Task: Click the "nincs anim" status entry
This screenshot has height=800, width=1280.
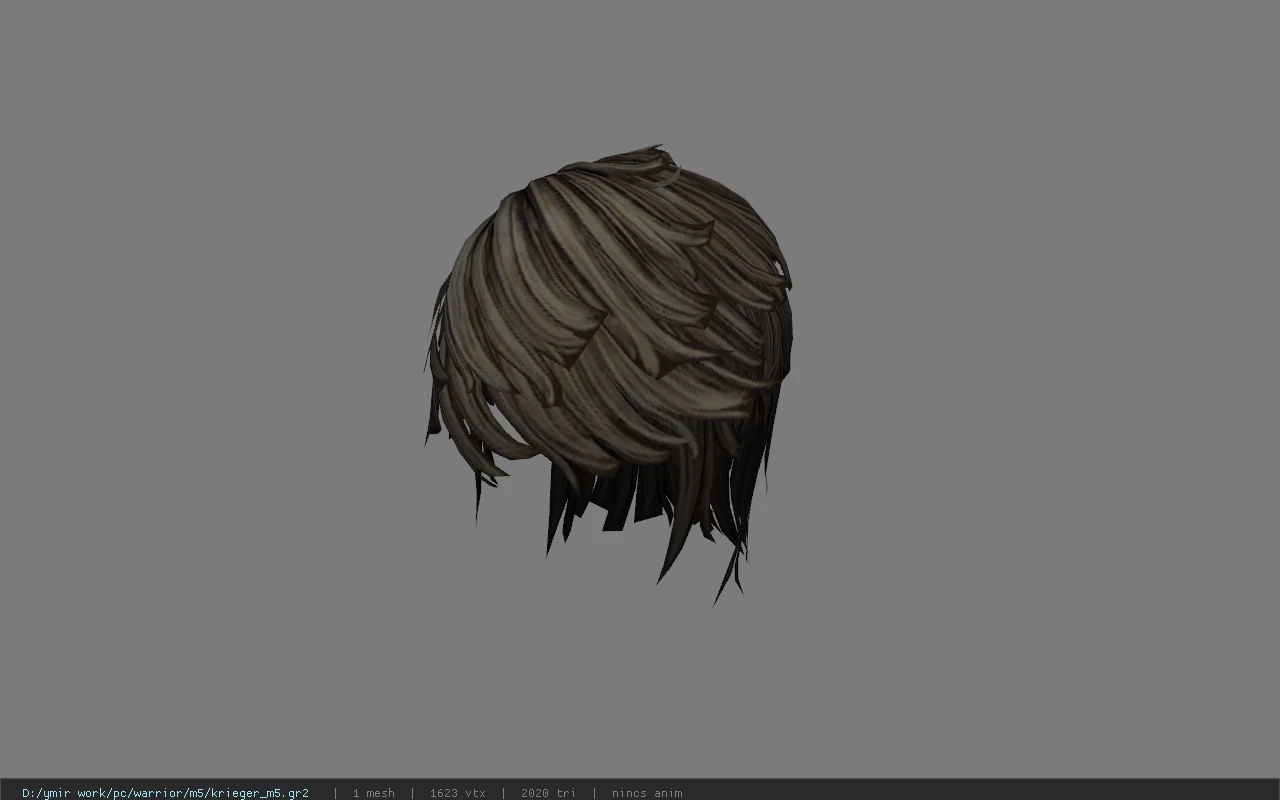Action: 647,793
